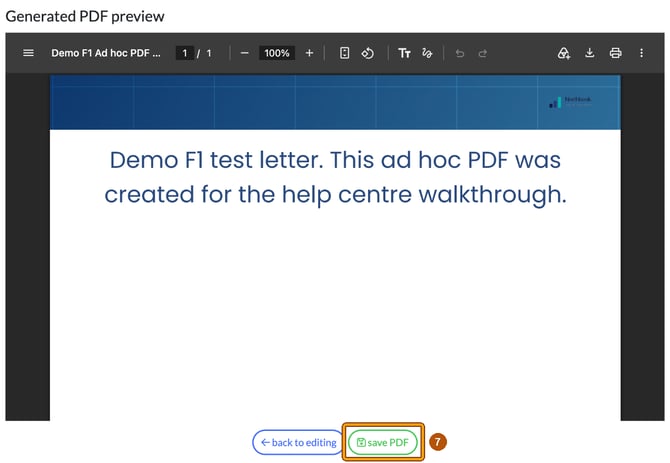Save the PDF to Google Drive
Image resolution: width=670 pixels, height=463 pixels.
pos(564,53)
